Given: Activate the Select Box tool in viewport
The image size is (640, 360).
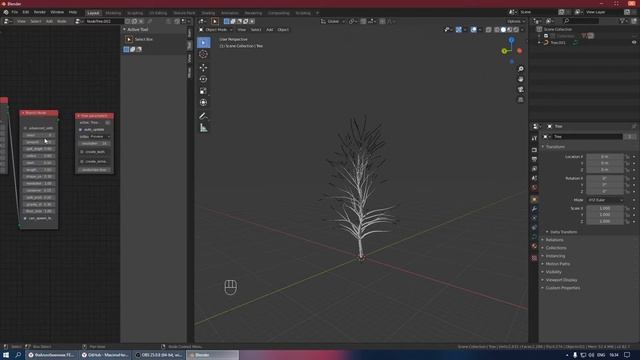Looking at the screenshot, I should coord(203,42).
